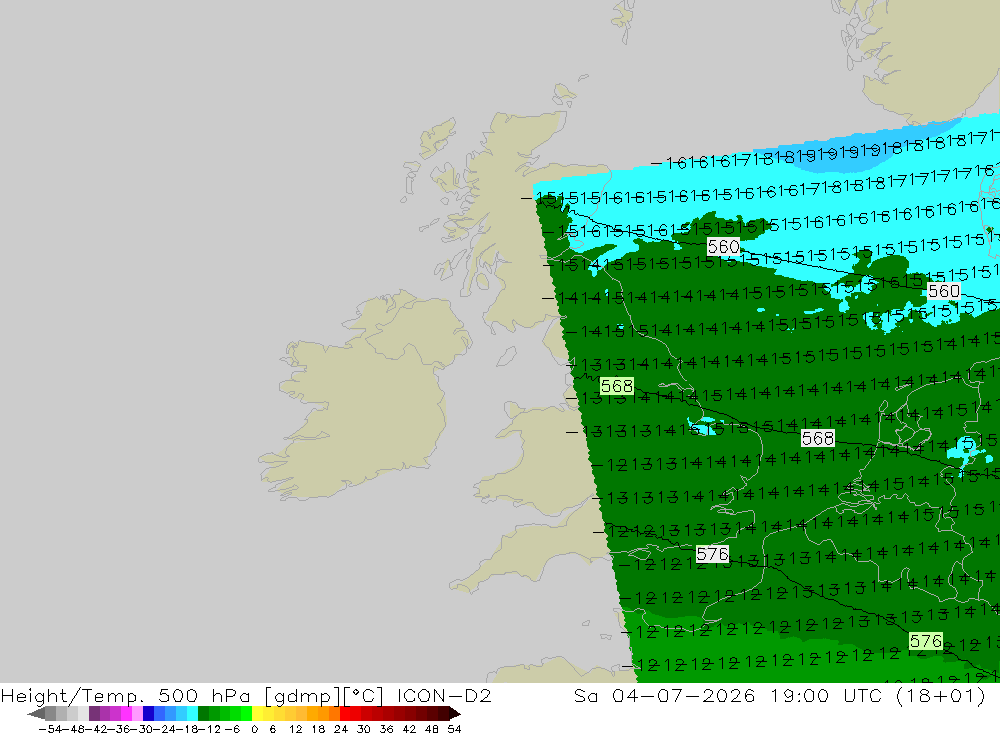This screenshot has height=733, width=1000.
Task: Click the white 568 contour label near the Netherlands
Action: tap(818, 438)
